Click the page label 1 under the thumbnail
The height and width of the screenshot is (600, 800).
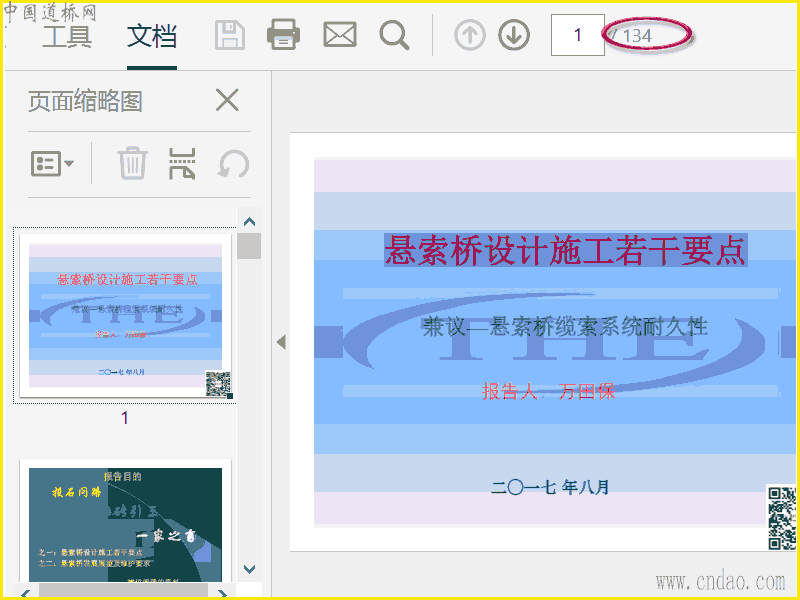coord(125,418)
